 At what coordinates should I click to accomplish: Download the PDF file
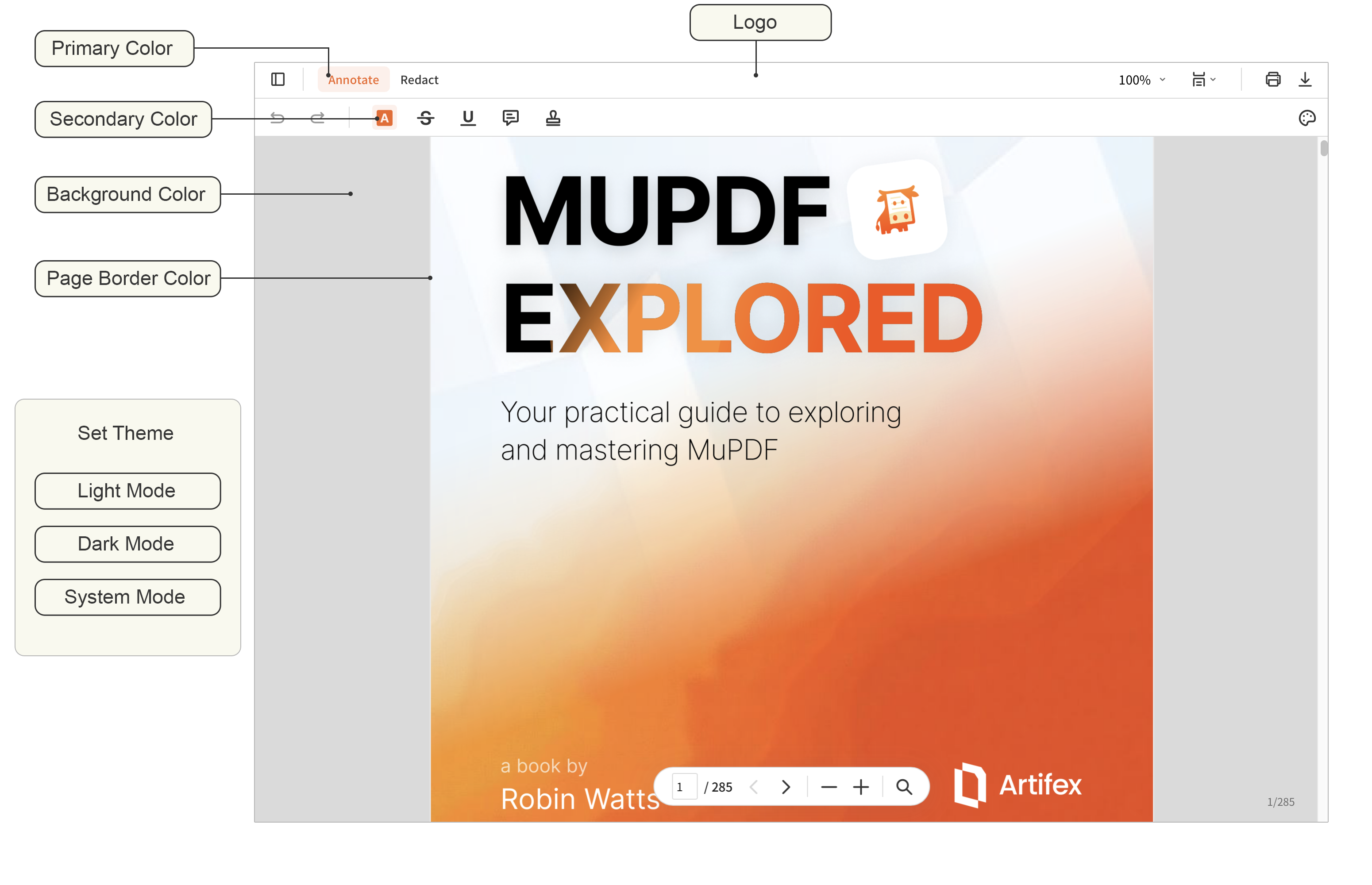[x=1305, y=79]
